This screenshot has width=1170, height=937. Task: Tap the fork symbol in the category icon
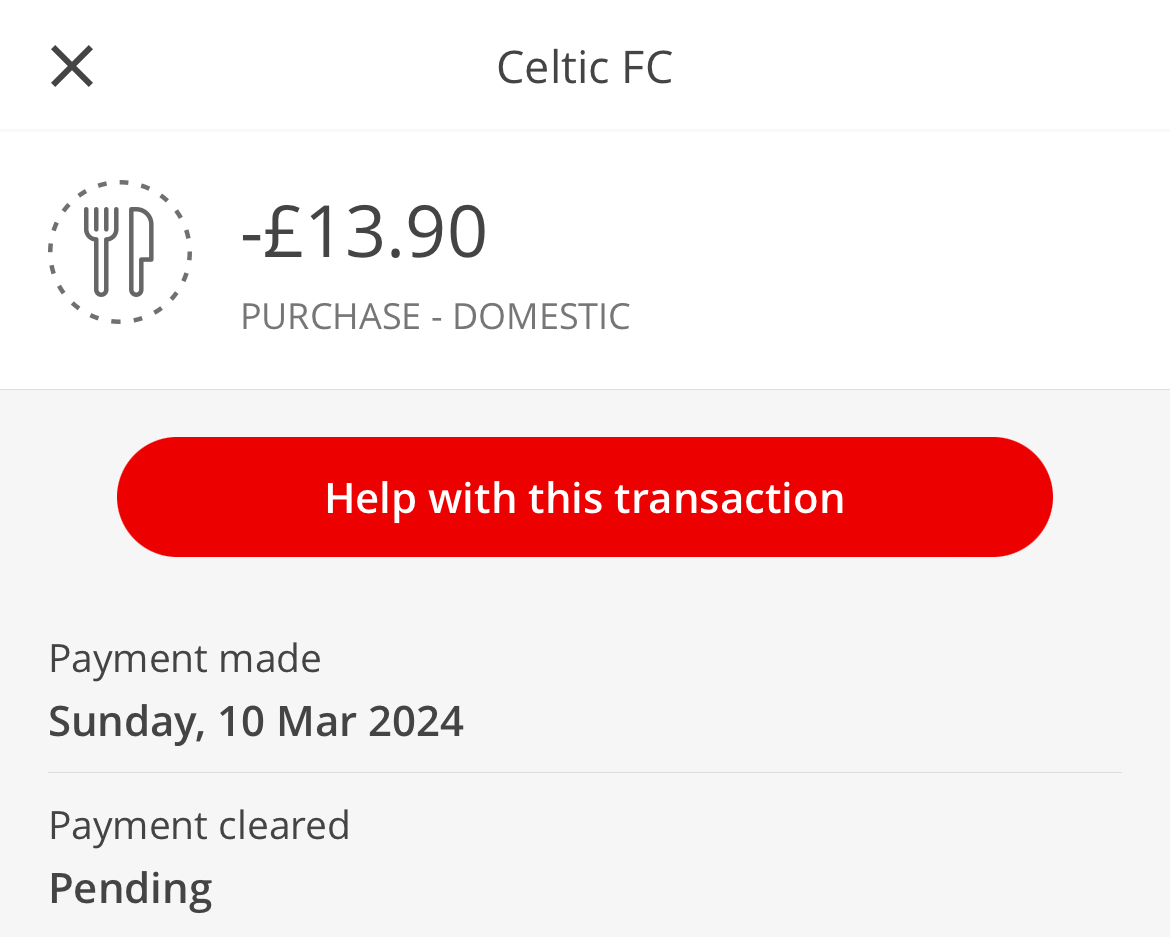101,251
